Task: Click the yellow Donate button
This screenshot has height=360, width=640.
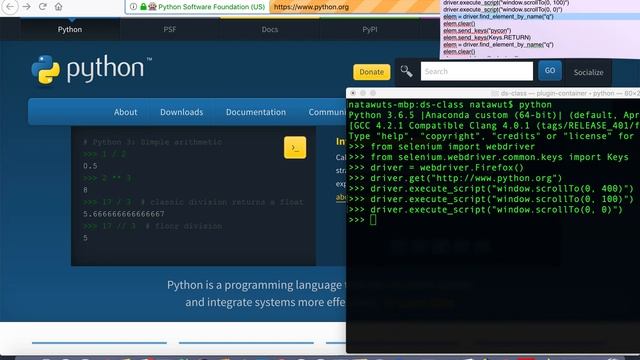Action: (371, 72)
